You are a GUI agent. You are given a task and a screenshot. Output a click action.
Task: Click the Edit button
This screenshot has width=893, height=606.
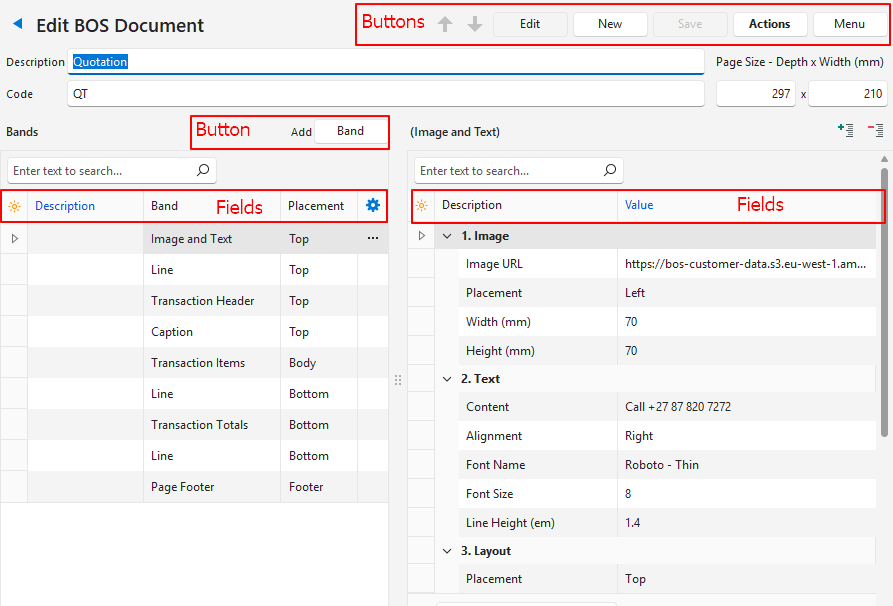[x=530, y=24]
